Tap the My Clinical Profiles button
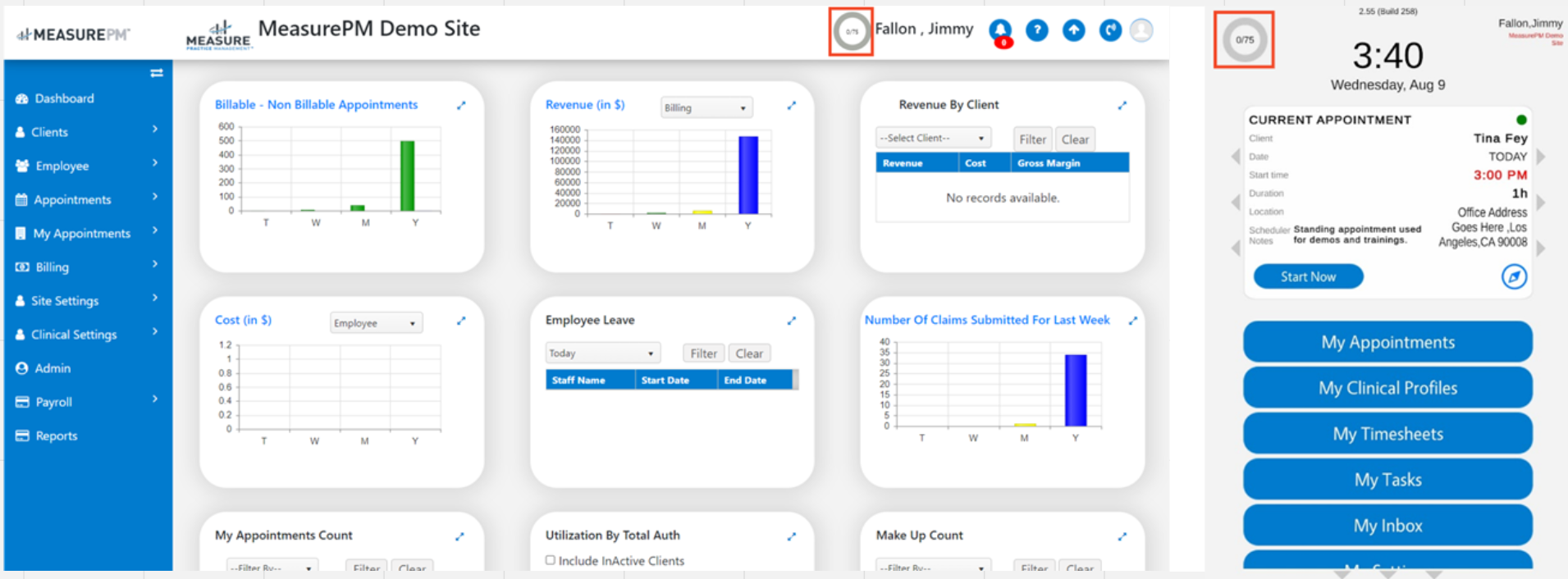The height and width of the screenshot is (579, 1568). [1387, 388]
